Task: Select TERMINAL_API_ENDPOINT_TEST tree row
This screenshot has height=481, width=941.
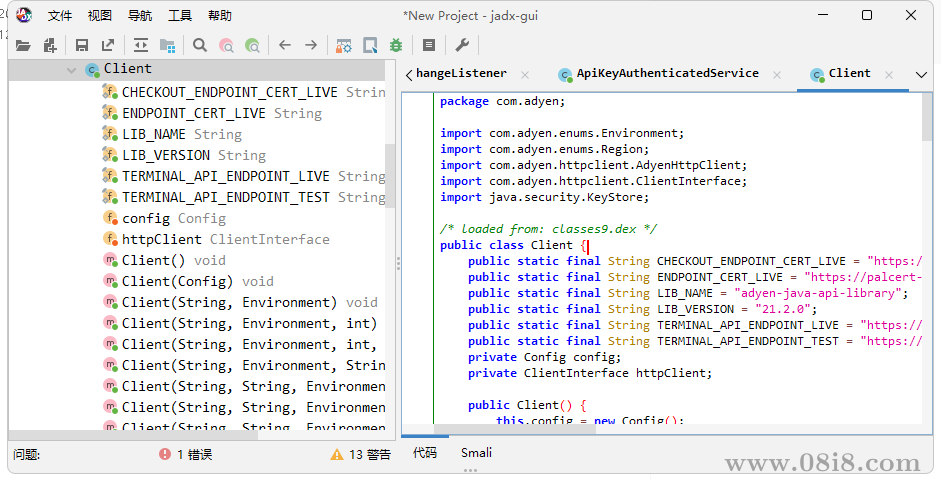Action: (244, 197)
